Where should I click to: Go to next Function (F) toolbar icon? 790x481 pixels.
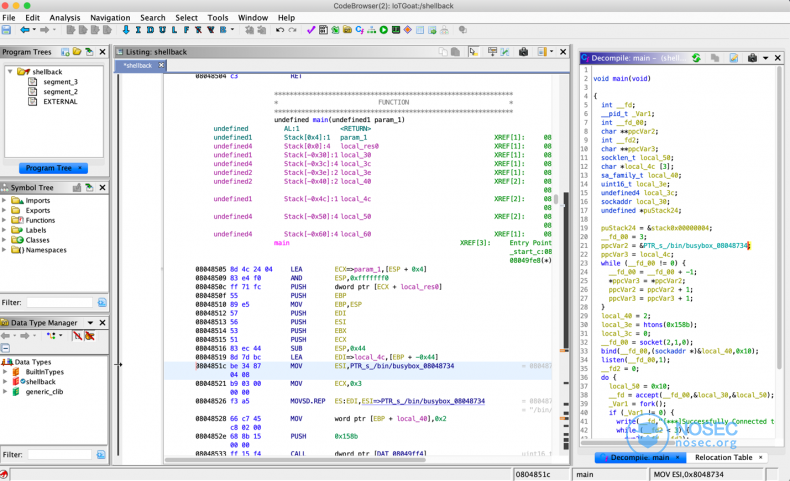(x=186, y=30)
